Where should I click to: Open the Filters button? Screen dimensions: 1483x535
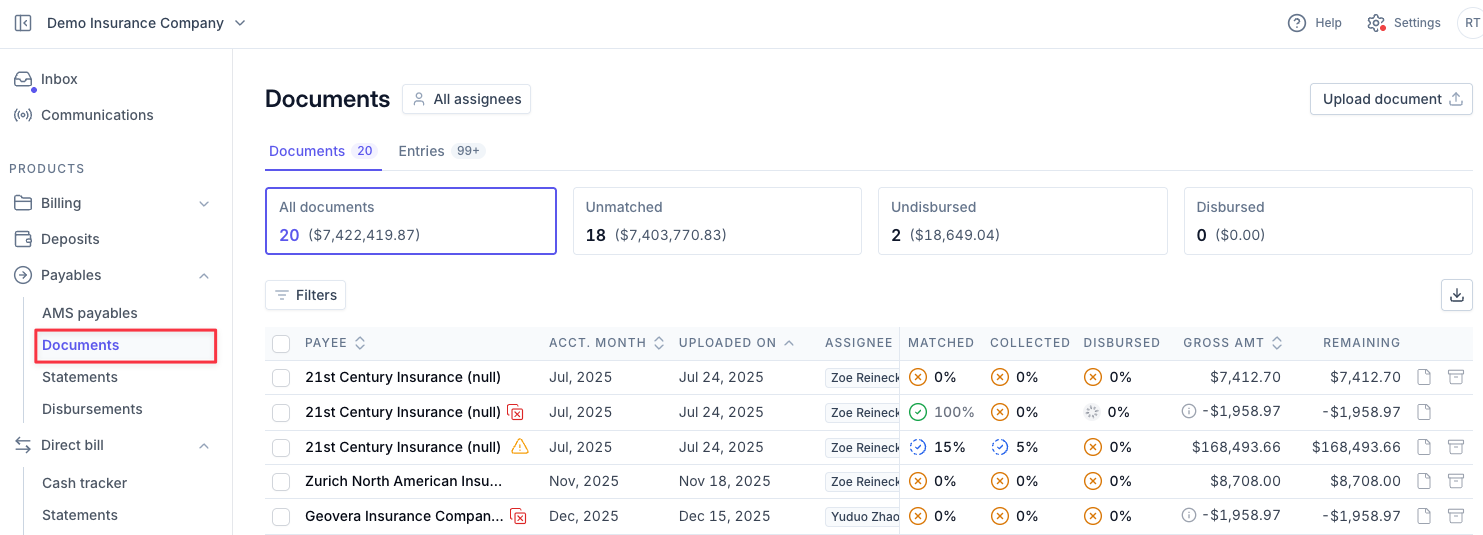click(x=305, y=295)
